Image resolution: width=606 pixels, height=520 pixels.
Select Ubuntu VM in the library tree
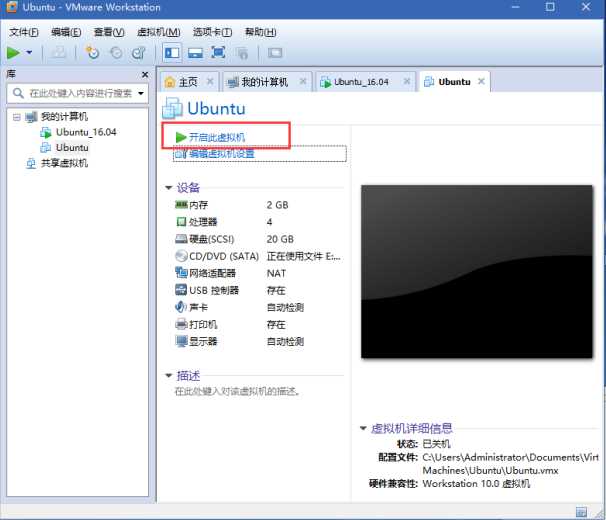click(x=64, y=148)
